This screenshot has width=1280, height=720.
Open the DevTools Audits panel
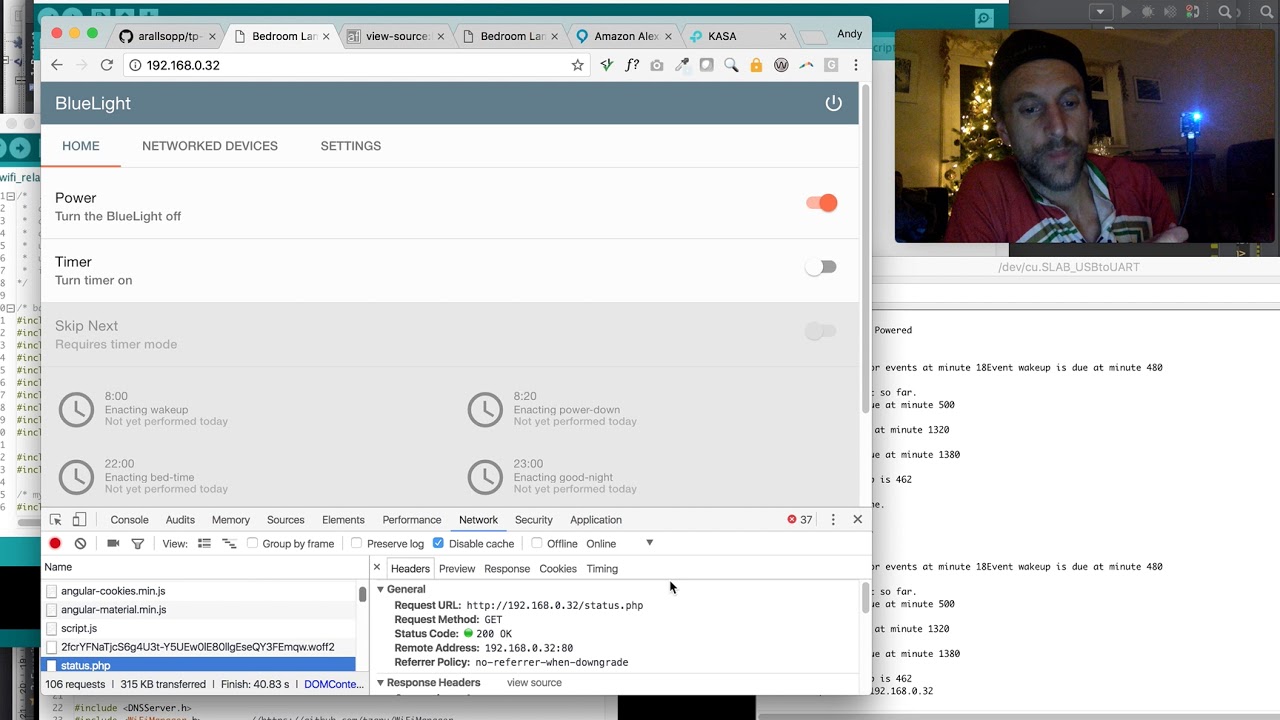click(180, 520)
